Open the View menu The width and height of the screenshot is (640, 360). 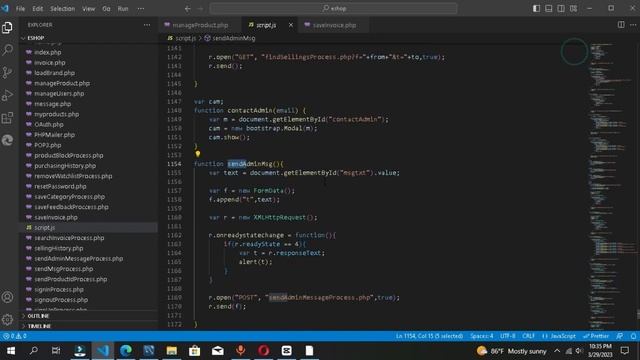89,9
